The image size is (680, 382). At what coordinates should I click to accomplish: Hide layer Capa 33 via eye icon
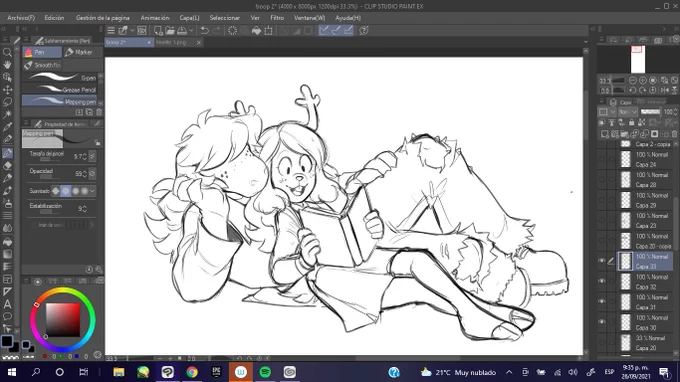click(x=602, y=261)
